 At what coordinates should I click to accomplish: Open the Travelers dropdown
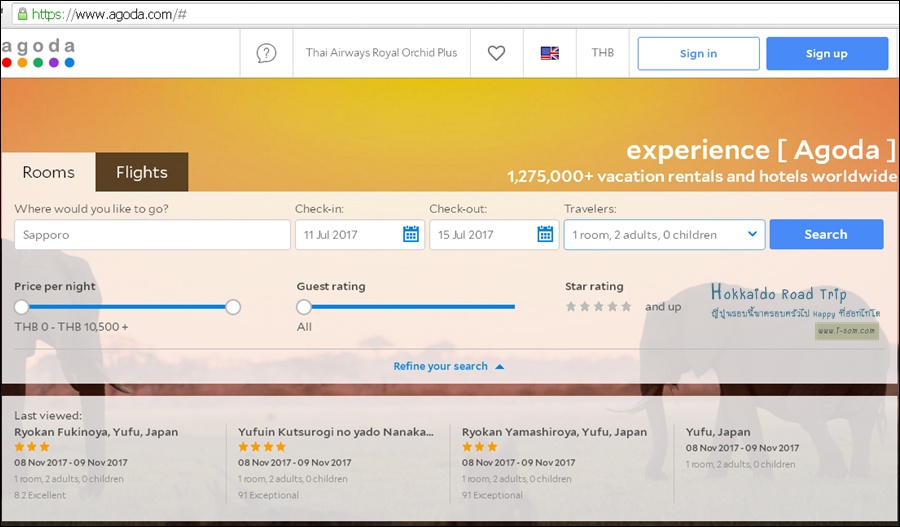[664, 235]
